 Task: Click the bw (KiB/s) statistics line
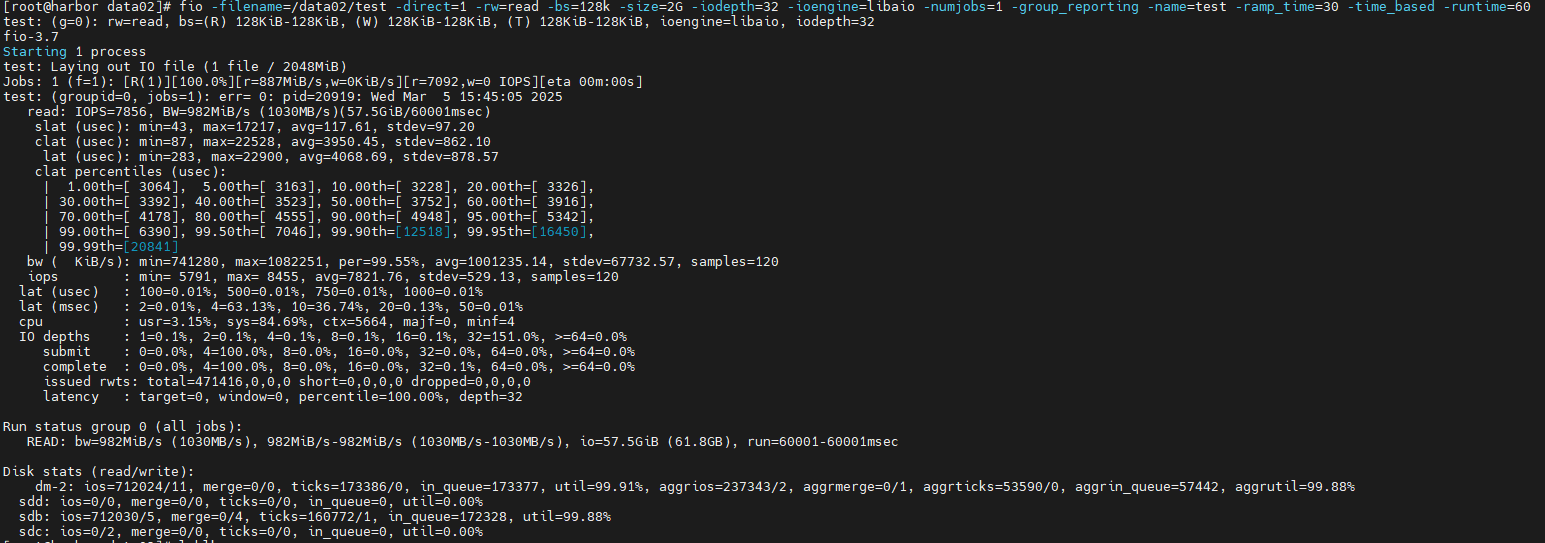coord(403,262)
